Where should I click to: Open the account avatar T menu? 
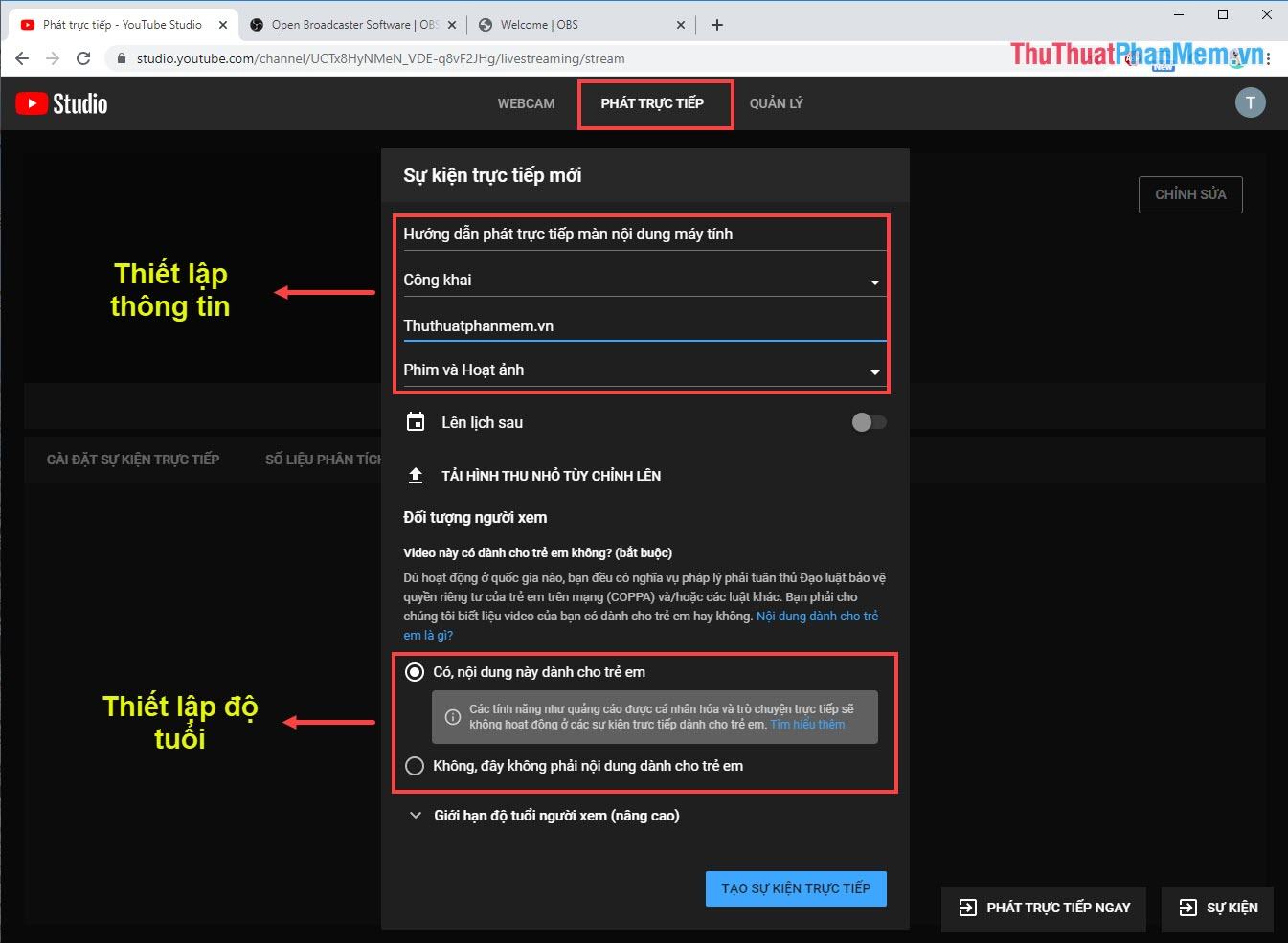tap(1250, 102)
